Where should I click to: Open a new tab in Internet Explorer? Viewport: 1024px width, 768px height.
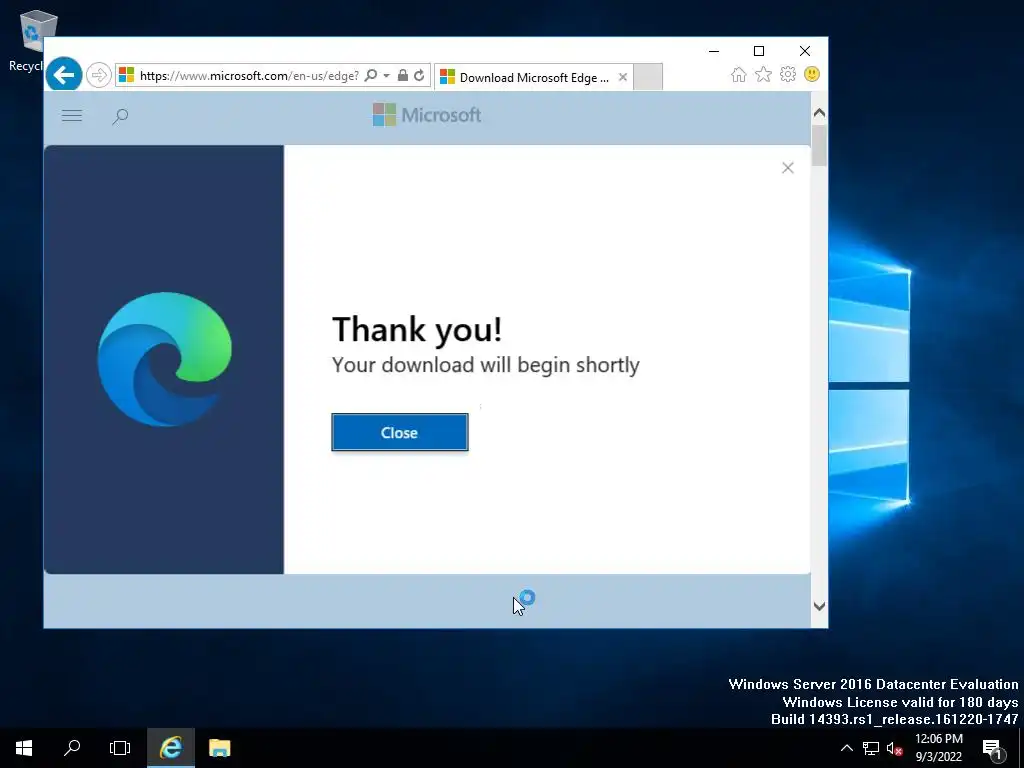click(648, 77)
